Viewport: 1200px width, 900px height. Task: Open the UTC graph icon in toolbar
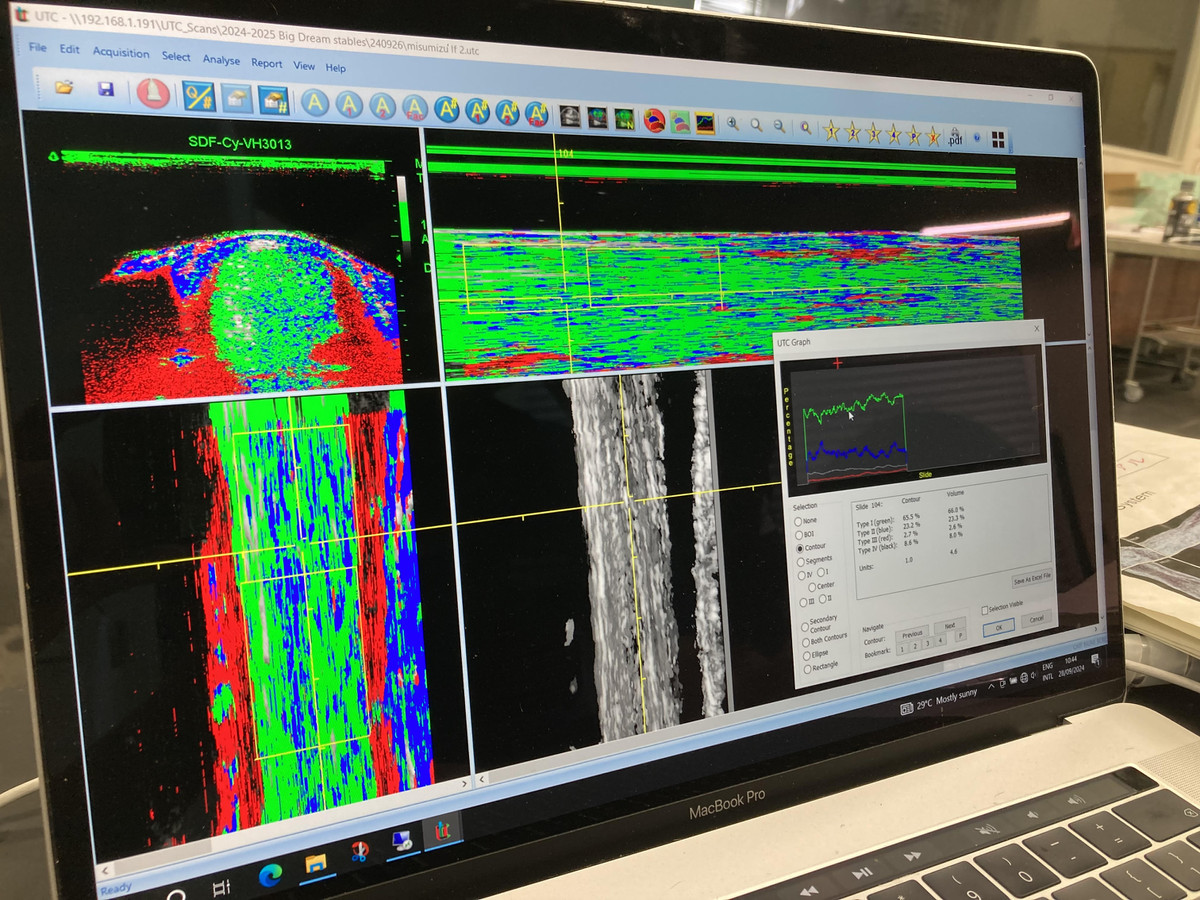tap(706, 122)
